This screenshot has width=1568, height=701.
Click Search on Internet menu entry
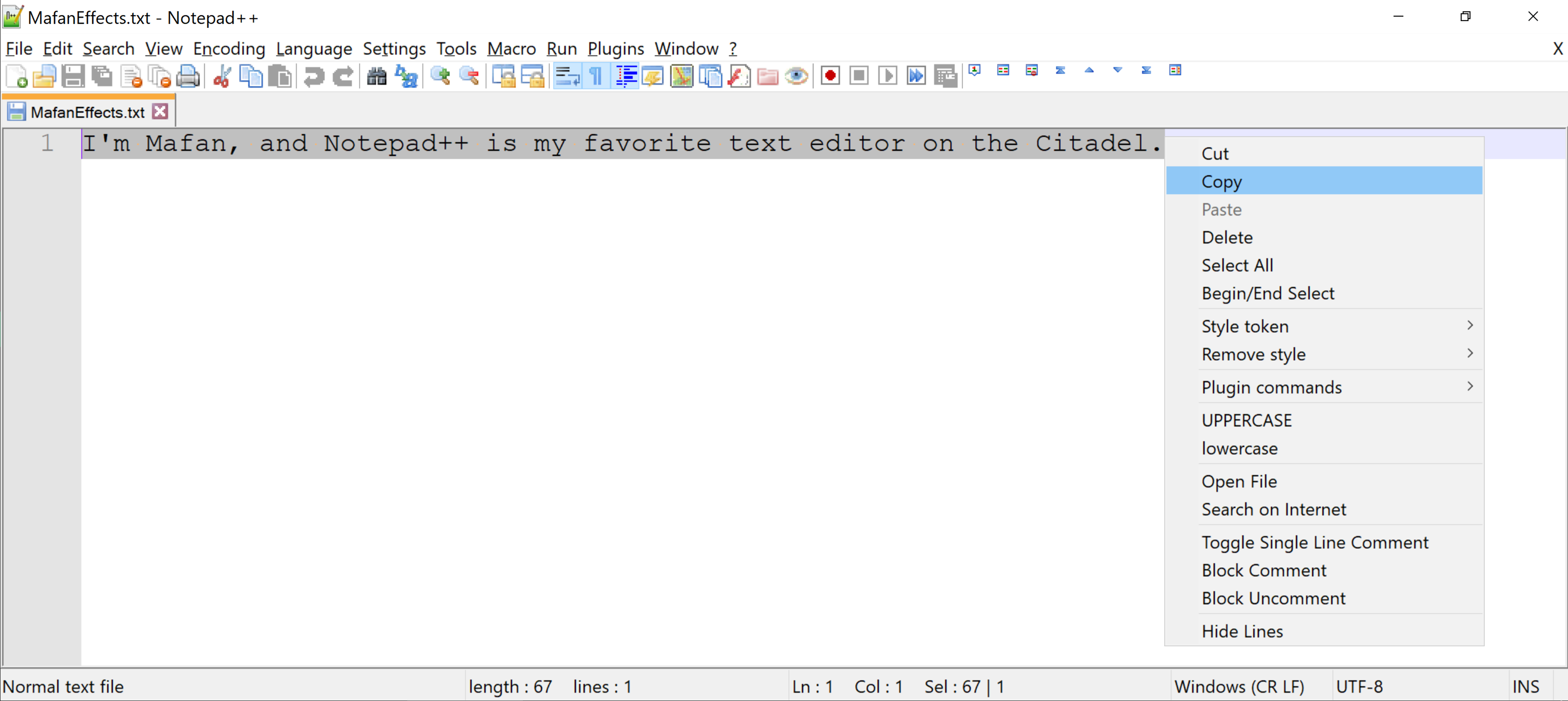[x=1273, y=509]
